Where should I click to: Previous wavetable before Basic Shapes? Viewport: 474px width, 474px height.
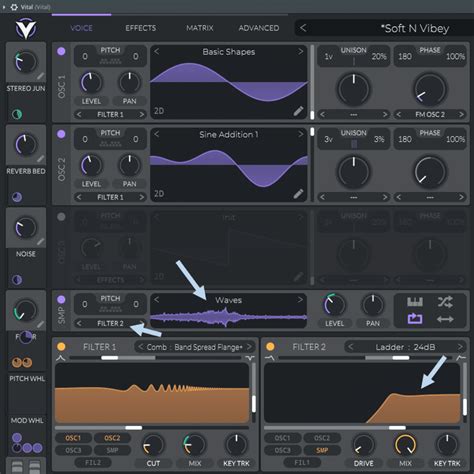(157, 52)
